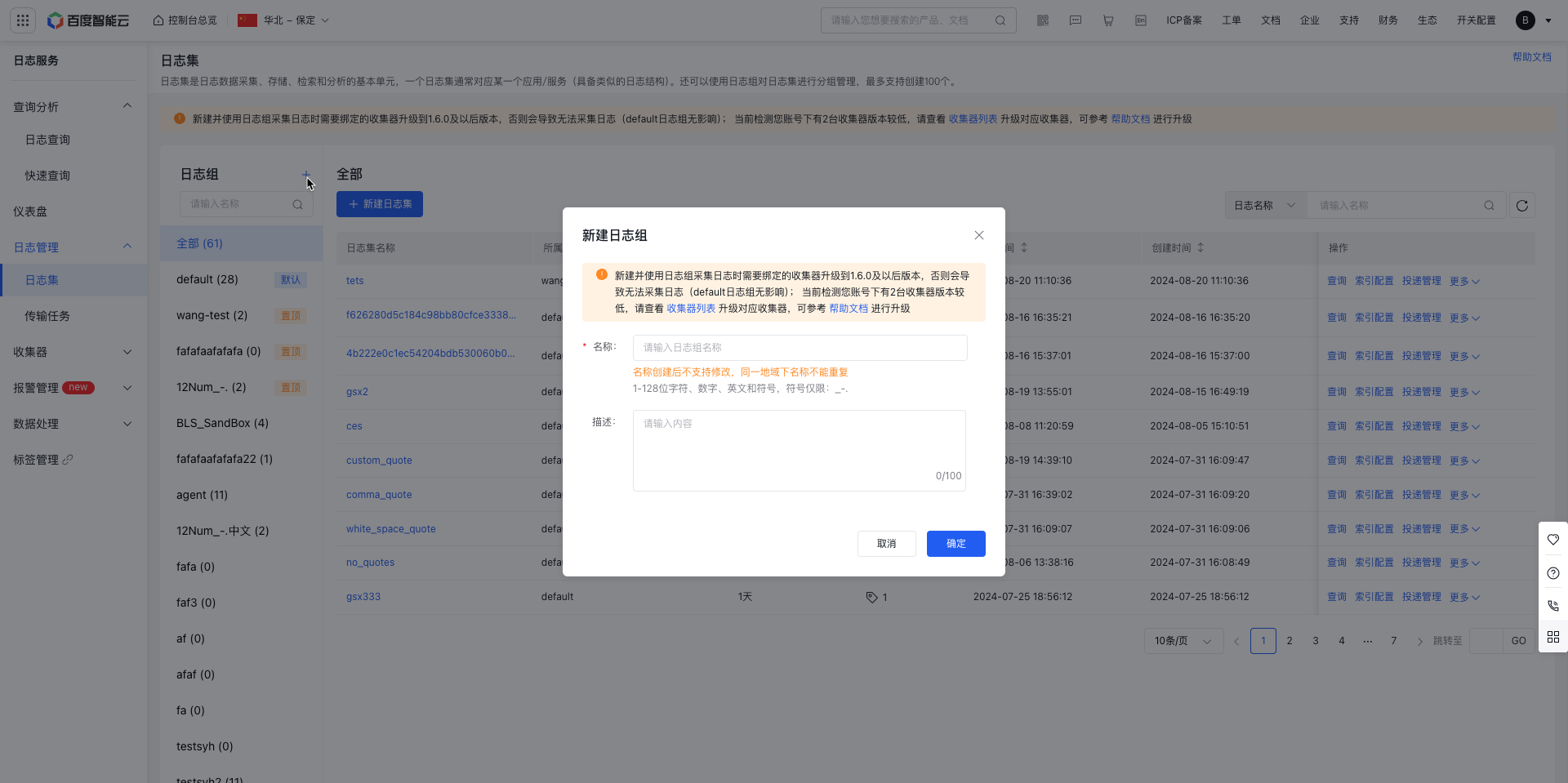Open 传输任务 in sidebar
Image resolution: width=1568 pixels, height=783 pixels.
[47, 316]
